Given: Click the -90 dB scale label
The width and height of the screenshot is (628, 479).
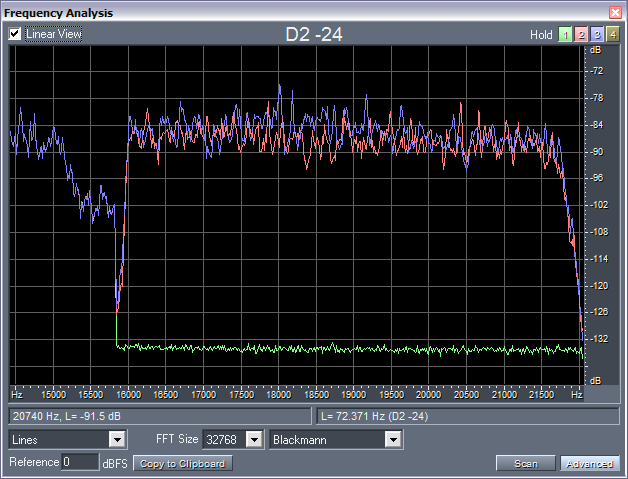Looking at the screenshot, I should click(597, 152).
